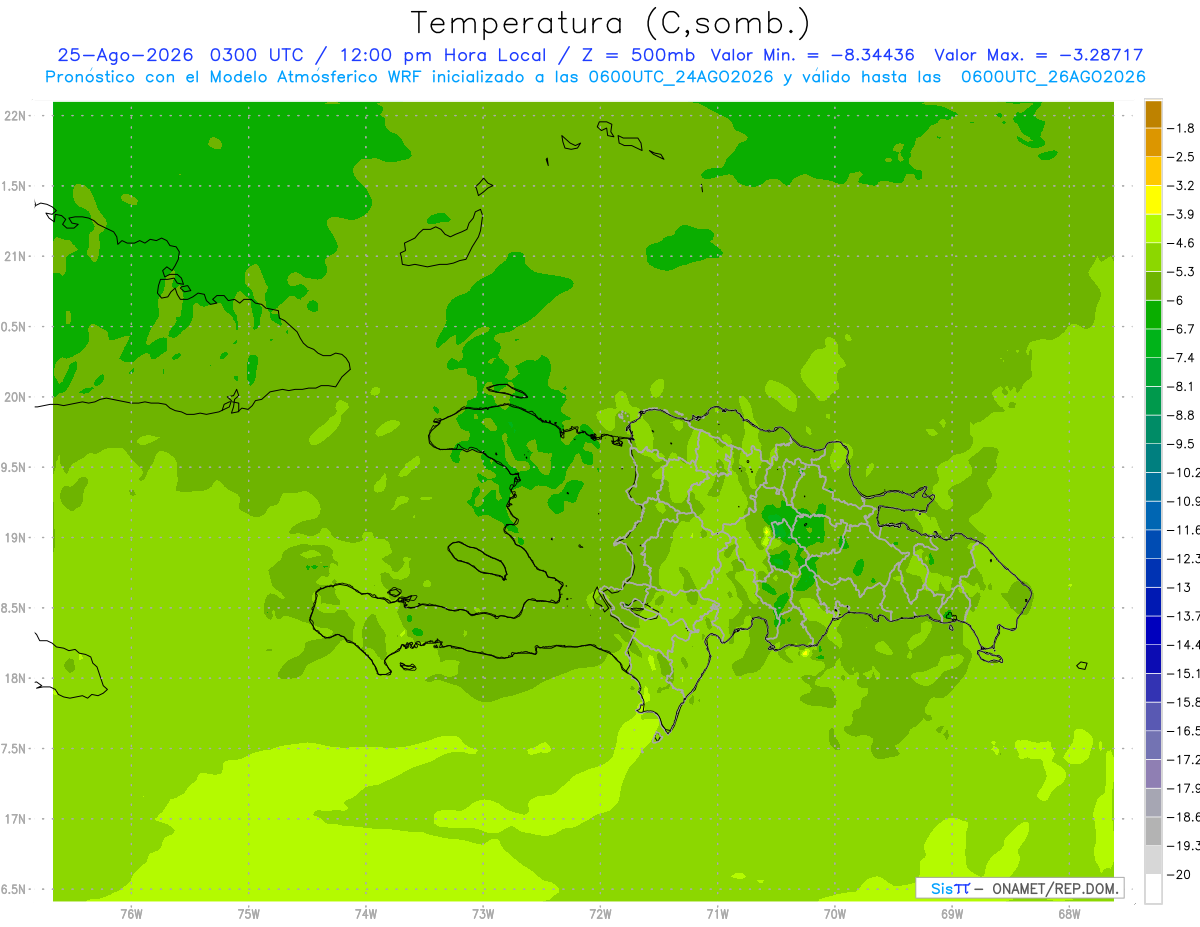This screenshot has width=1200, height=927.
Task: Click the "Valor Max. = -3.28717" text
Action: pyautogui.click(x=1039, y=55)
